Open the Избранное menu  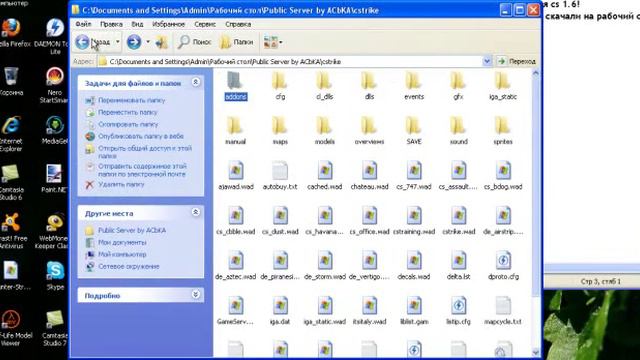(168, 24)
